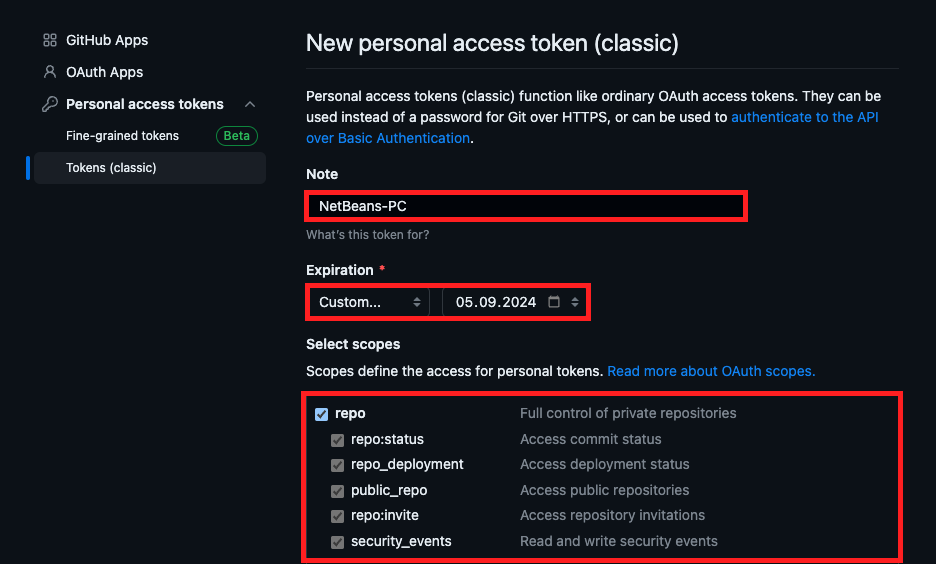Click the OAuth Apps person icon
The width and height of the screenshot is (936, 564).
[50, 73]
